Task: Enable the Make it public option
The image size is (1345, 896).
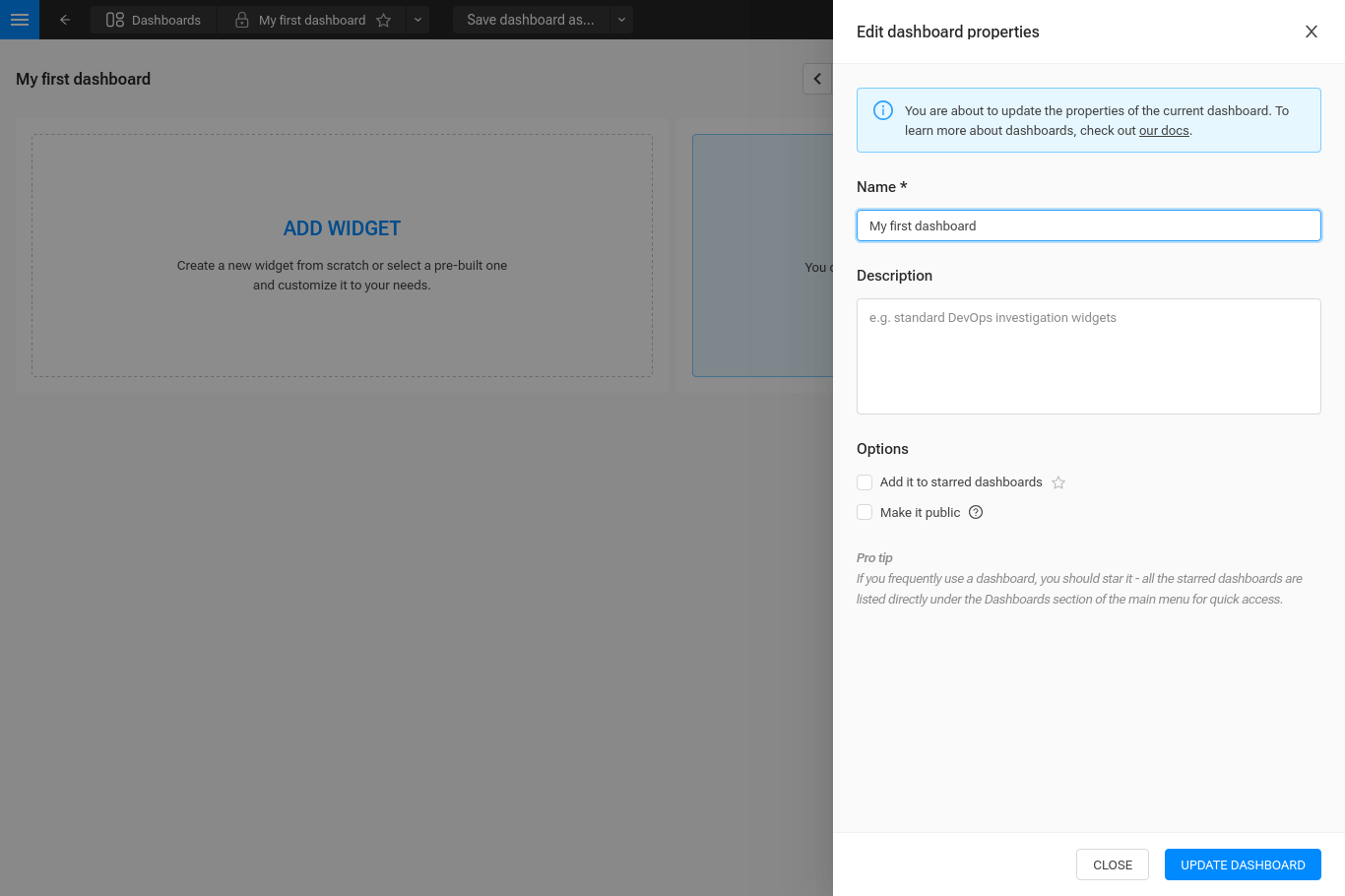Action: (865, 512)
